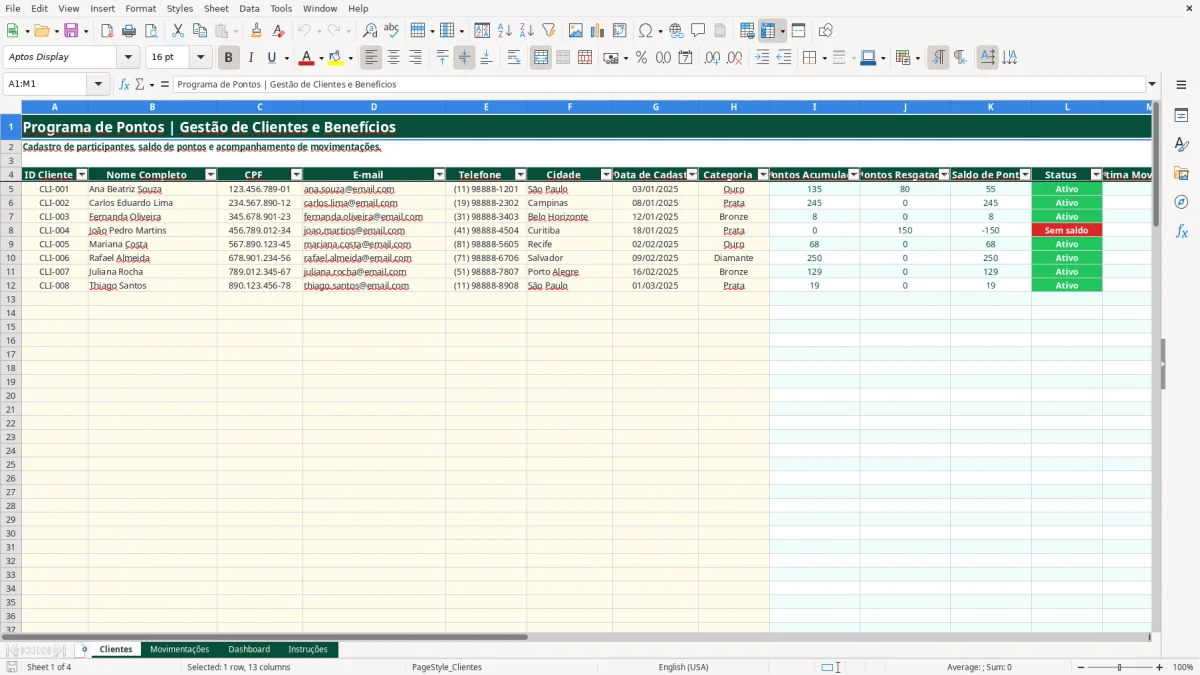1200x675 pixels.
Task: Toggle Underline formatting
Action: coord(271,58)
